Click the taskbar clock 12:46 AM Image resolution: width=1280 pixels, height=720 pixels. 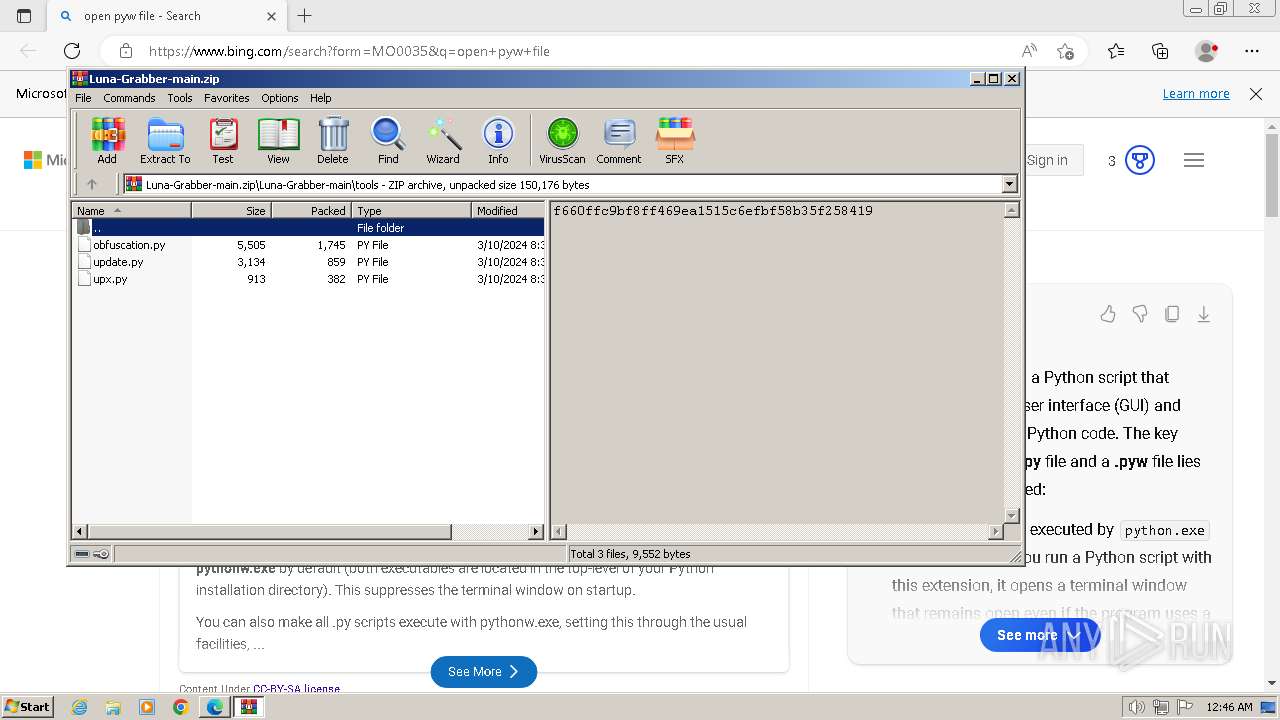point(1230,707)
